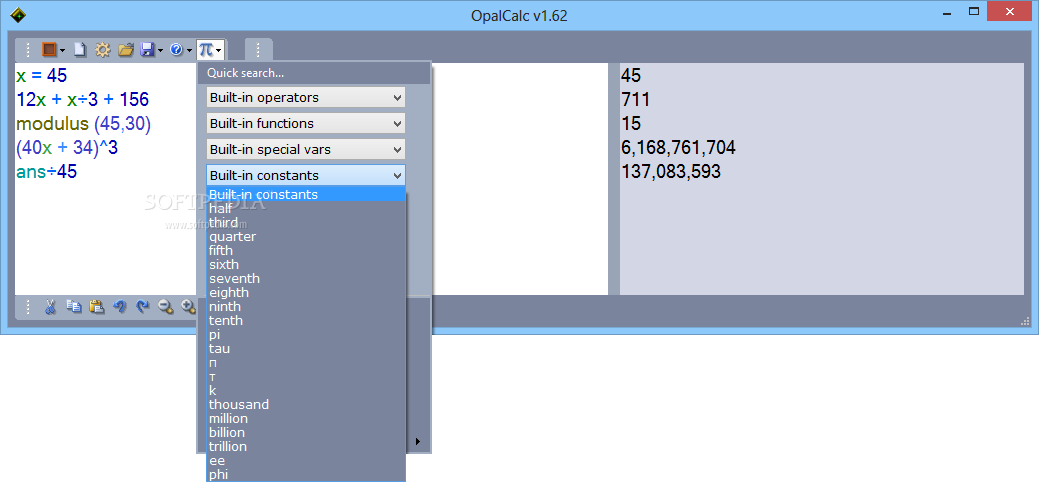Select 'ninth' in the constants list

(306, 306)
